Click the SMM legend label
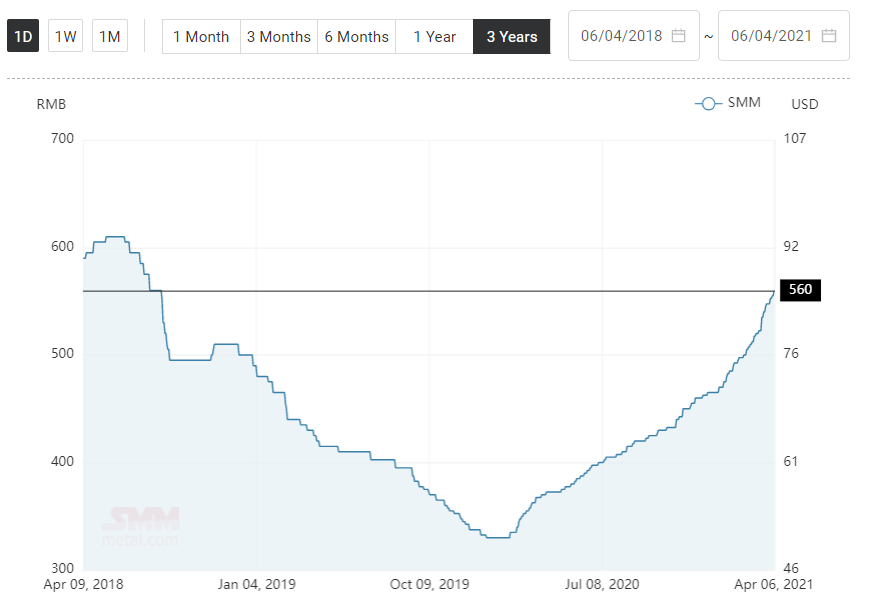The image size is (871, 599). pyautogui.click(x=744, y=102)
